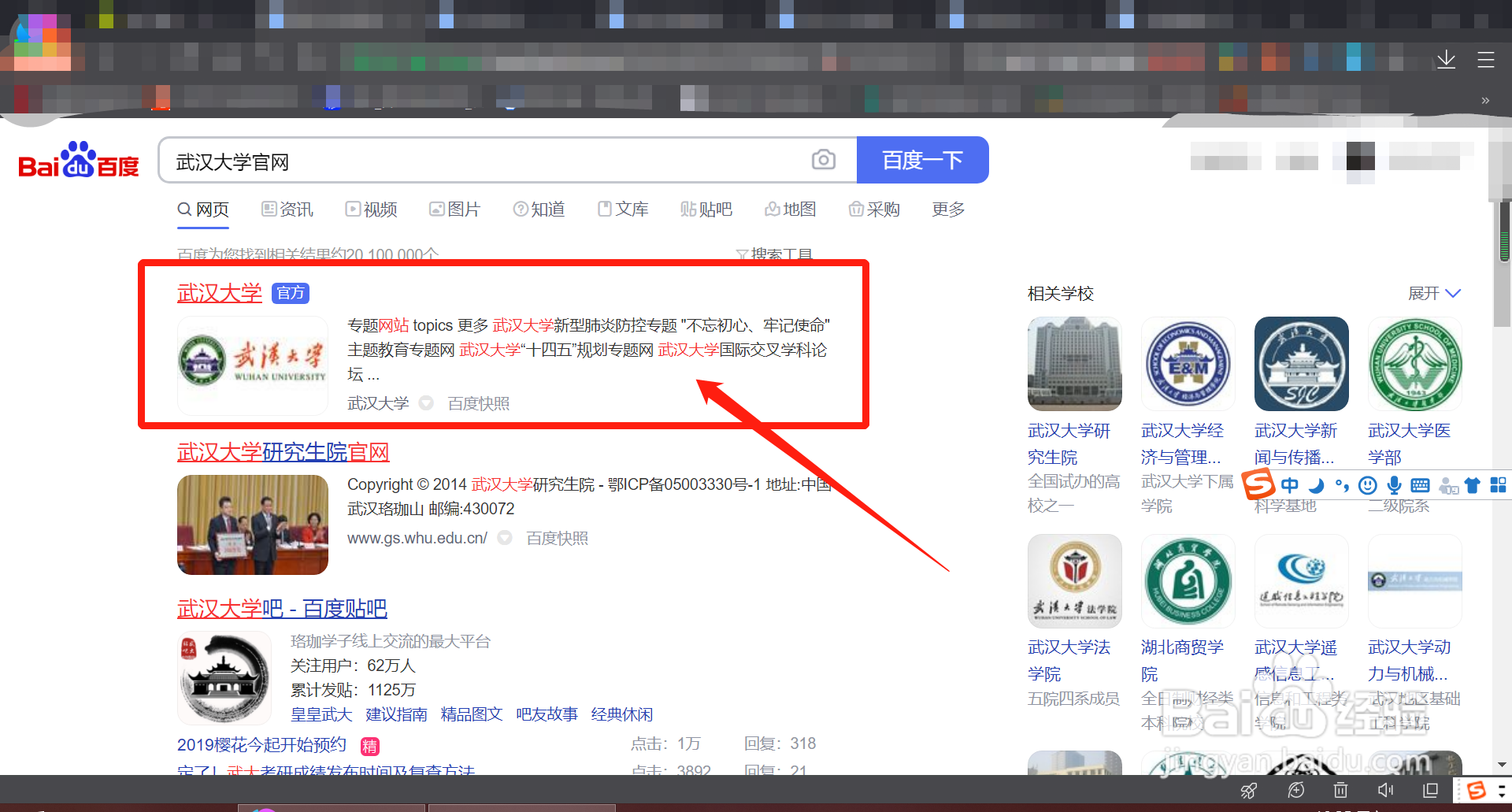The width and height of the screenshot is (1512, 812).
Task: Toggle Sogou Chinese/English 中 mode
Action: coord(1290,485)
